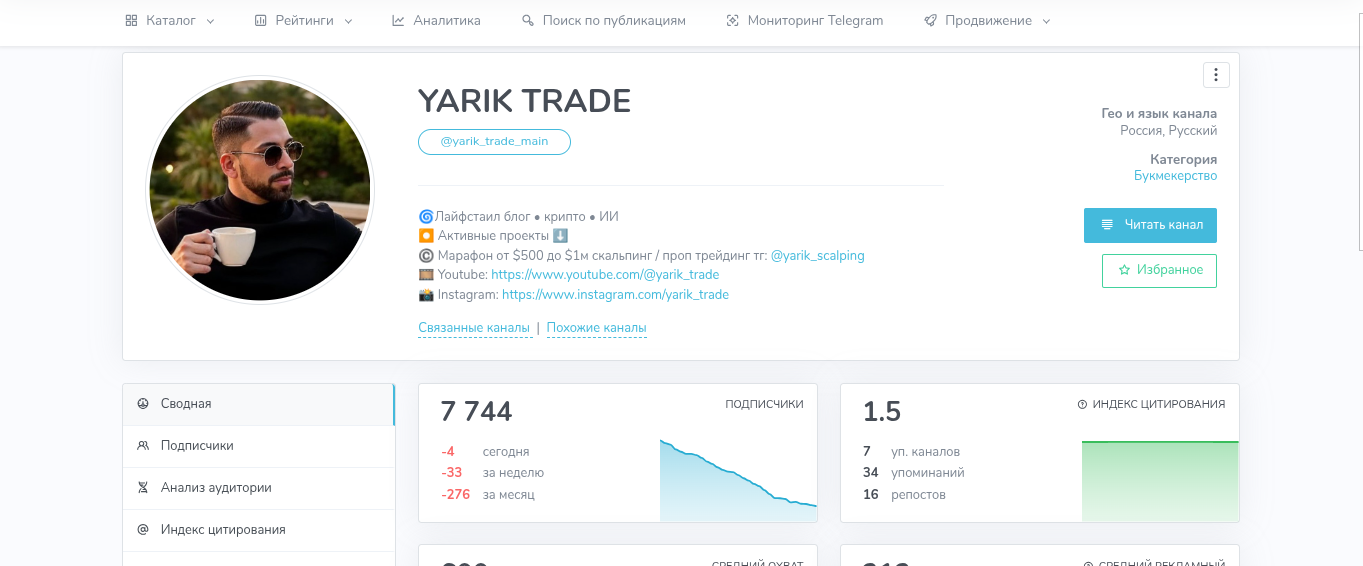Select the Индекс цитирования sidebar tab
1363x566 pixels.
point(259,530)
